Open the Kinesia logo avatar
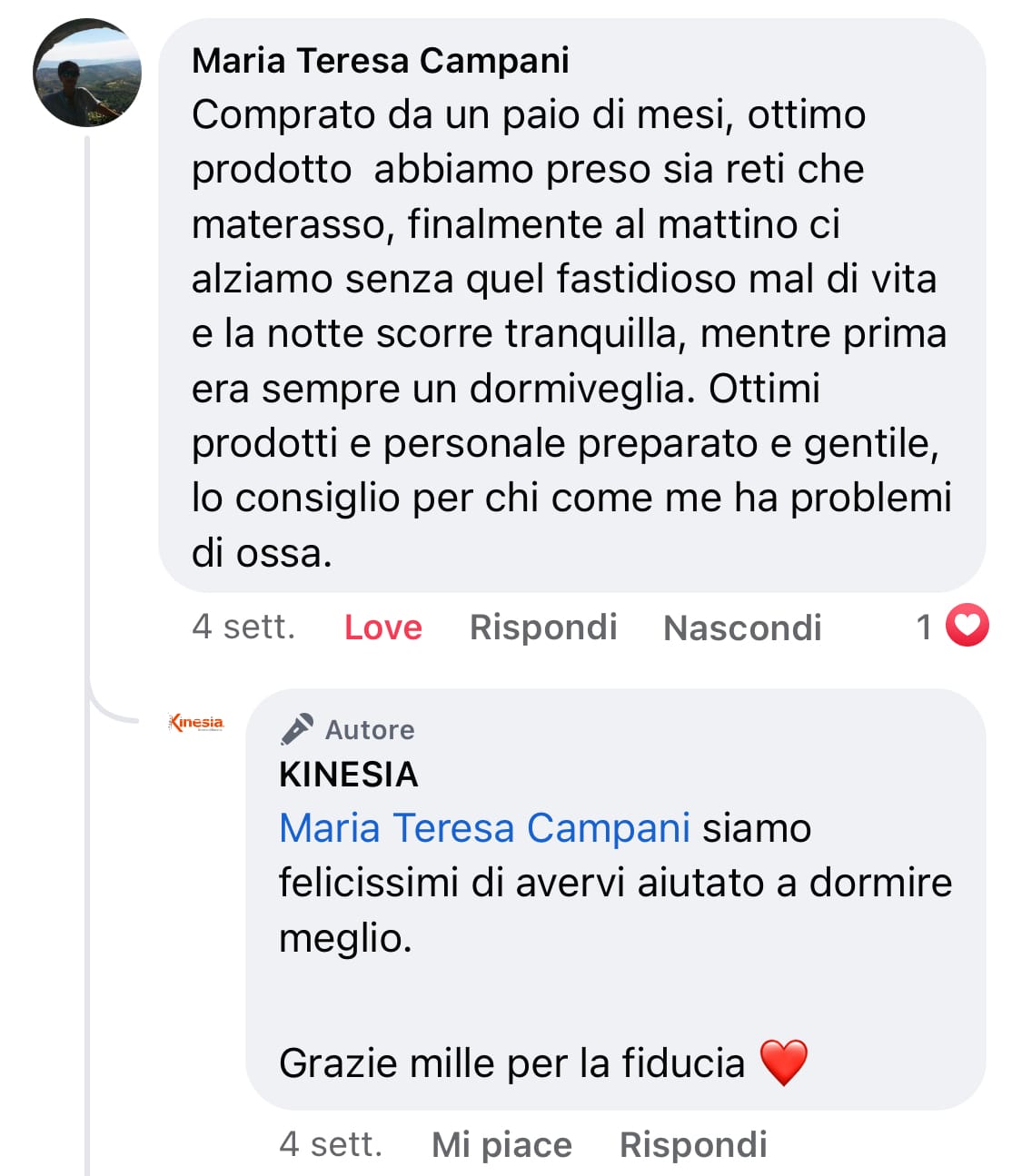Screen dimensions: 1022x1176 pos(196,723)
